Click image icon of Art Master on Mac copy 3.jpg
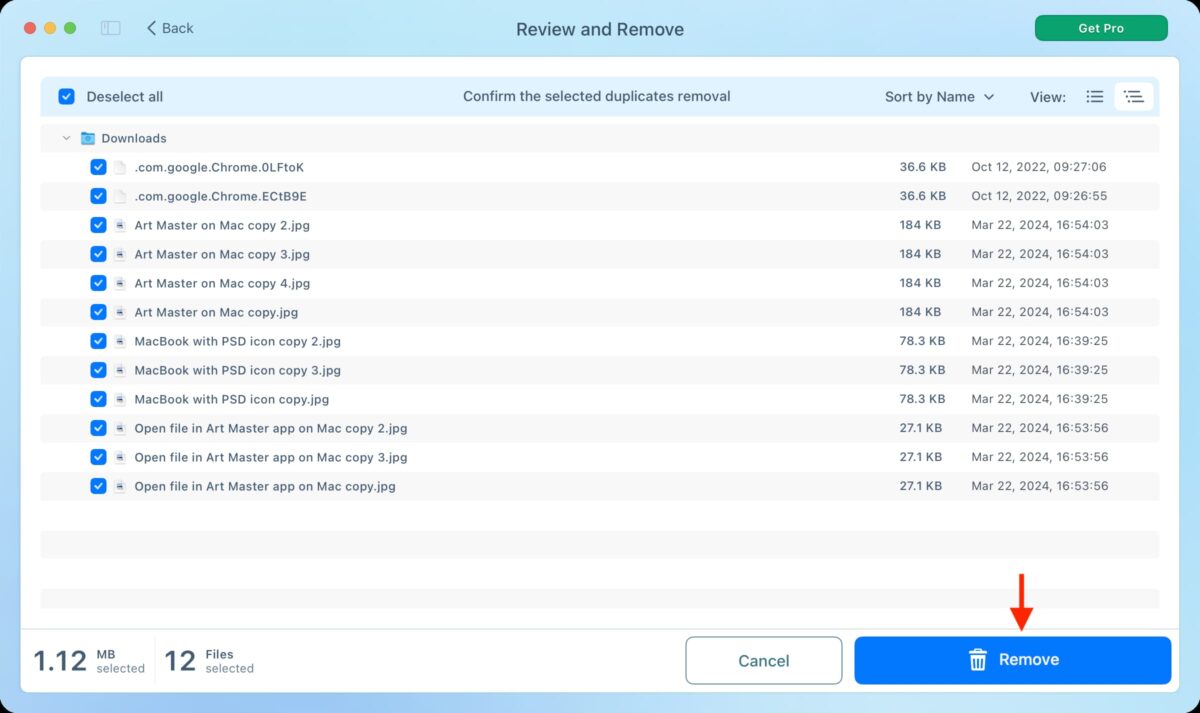The height and width of the screenshot is (713, 1200). 120,255
